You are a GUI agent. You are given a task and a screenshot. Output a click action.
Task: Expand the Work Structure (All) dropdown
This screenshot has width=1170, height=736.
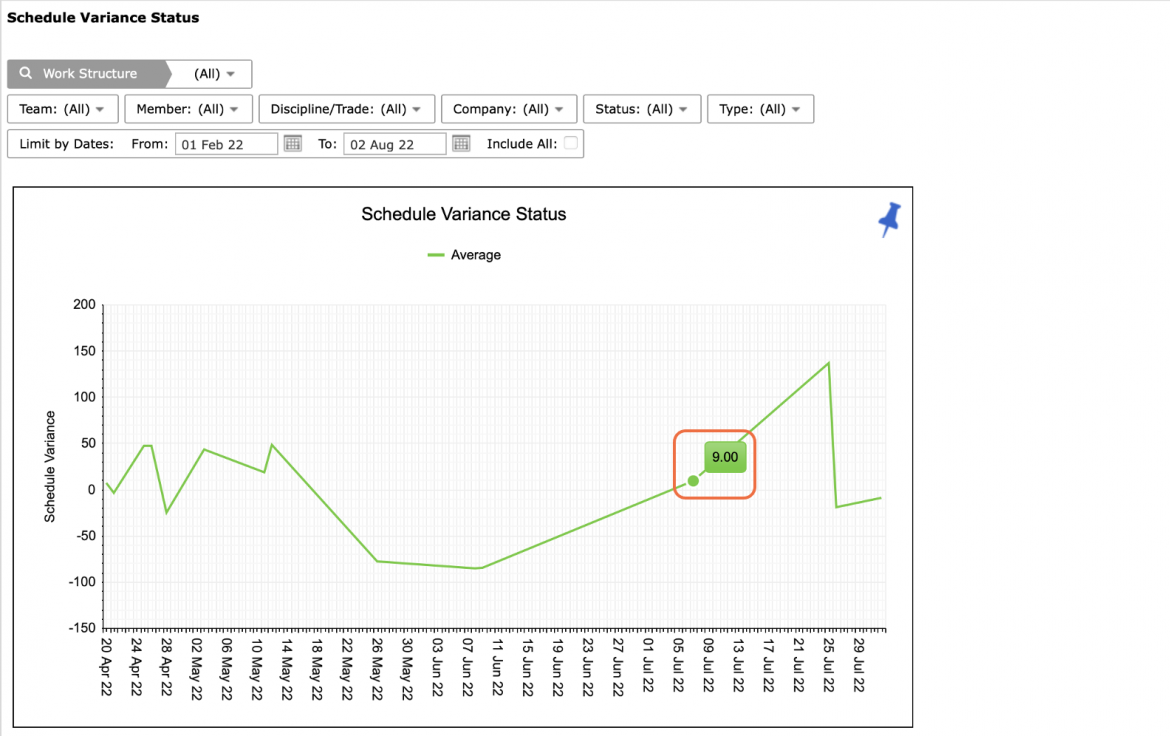pos(214,74)
